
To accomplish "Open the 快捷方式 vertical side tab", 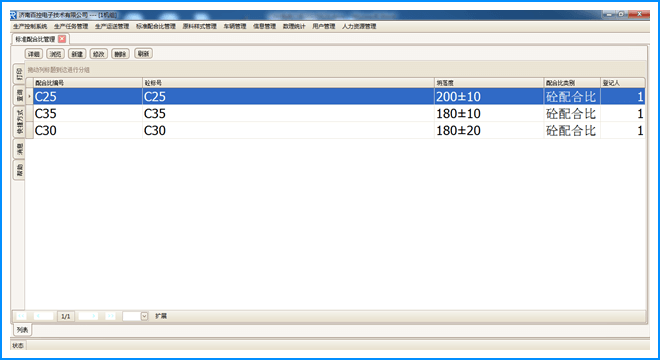I will pos(19,122).
